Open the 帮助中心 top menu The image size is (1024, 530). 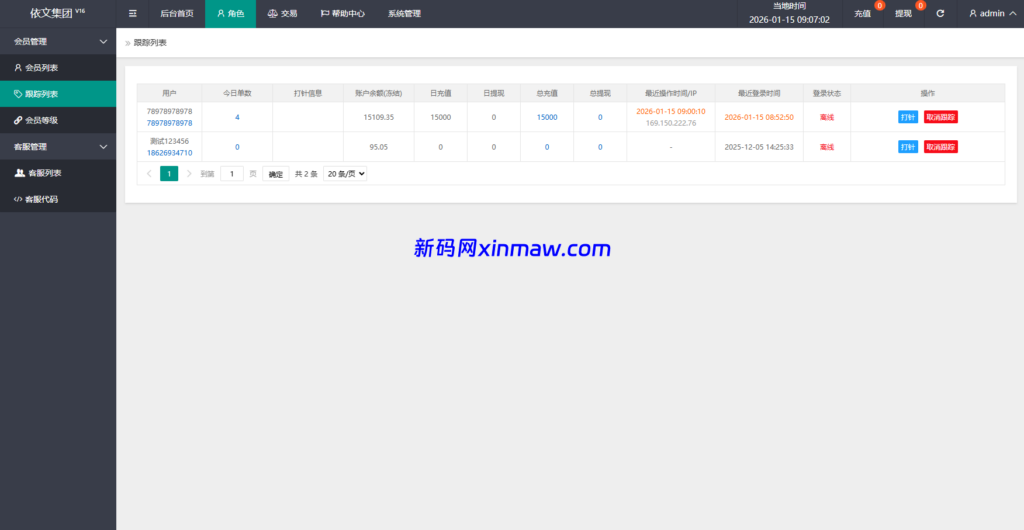(x=342, y=13)
